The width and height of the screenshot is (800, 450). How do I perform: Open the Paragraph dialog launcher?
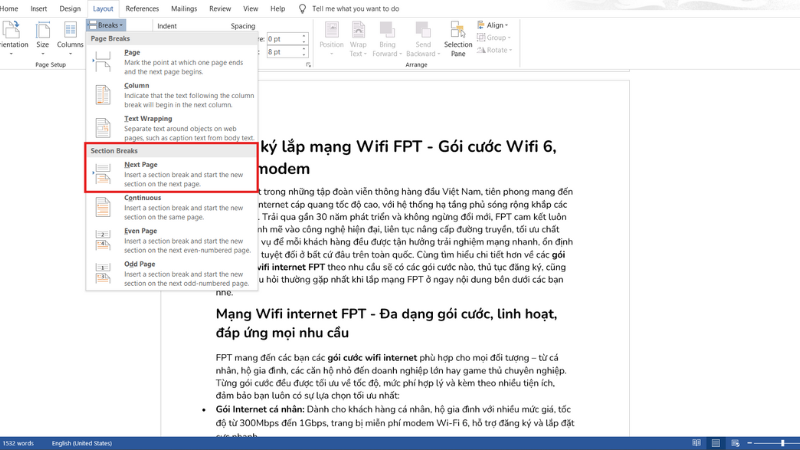308,65
